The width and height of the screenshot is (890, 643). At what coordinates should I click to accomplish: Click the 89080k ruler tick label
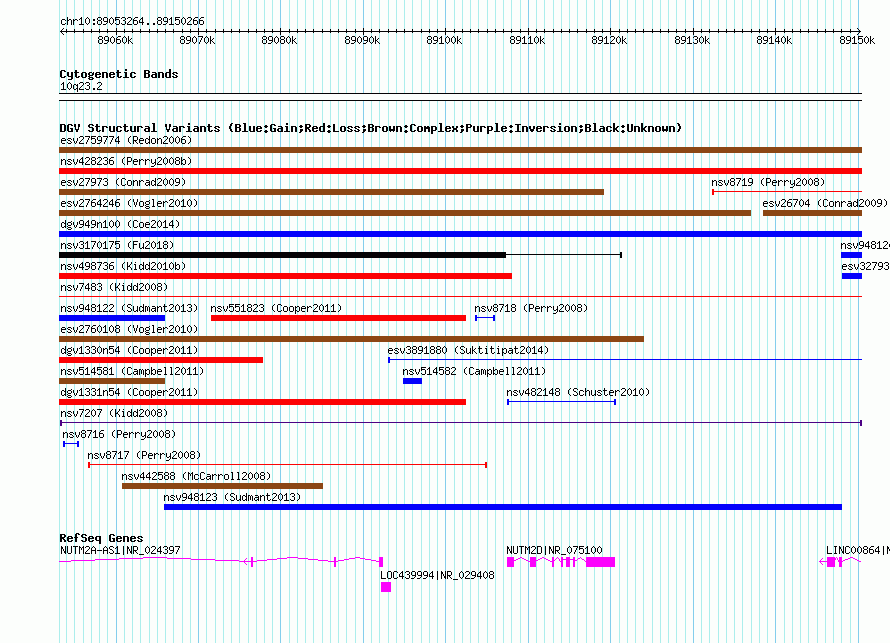[x=279, y=40]
